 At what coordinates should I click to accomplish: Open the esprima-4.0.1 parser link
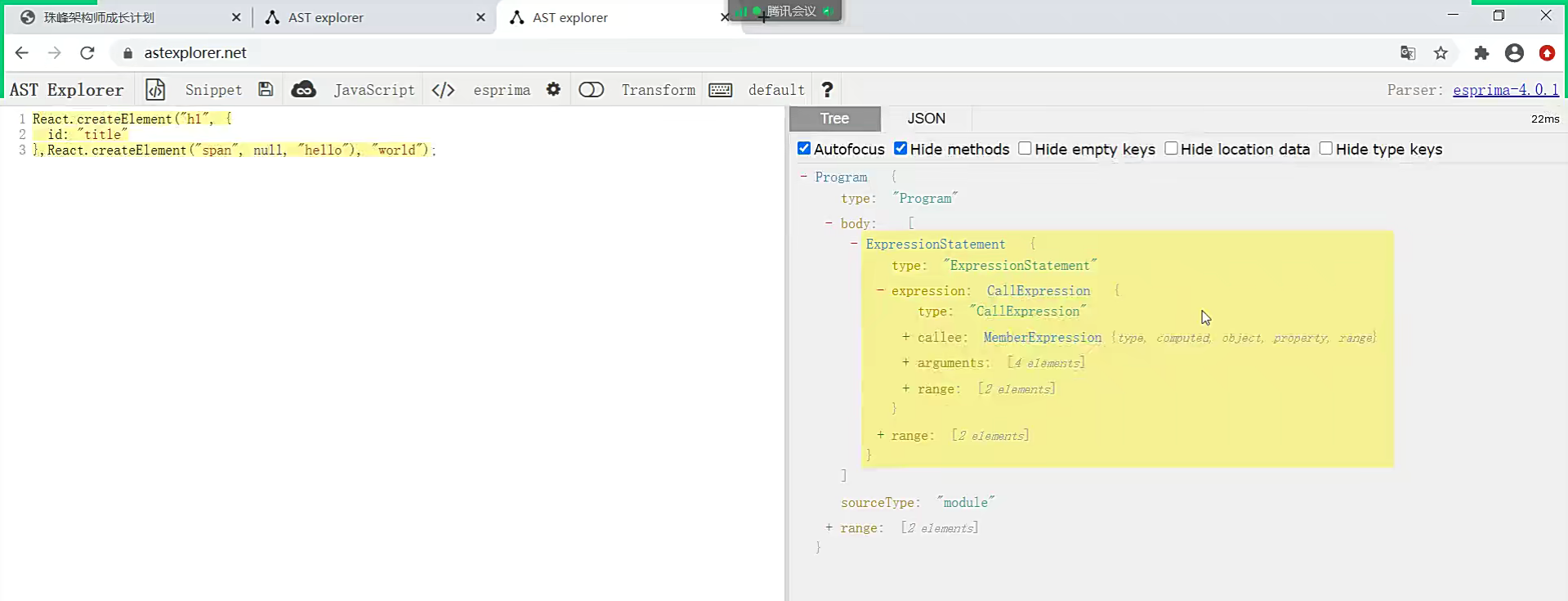1505,90
